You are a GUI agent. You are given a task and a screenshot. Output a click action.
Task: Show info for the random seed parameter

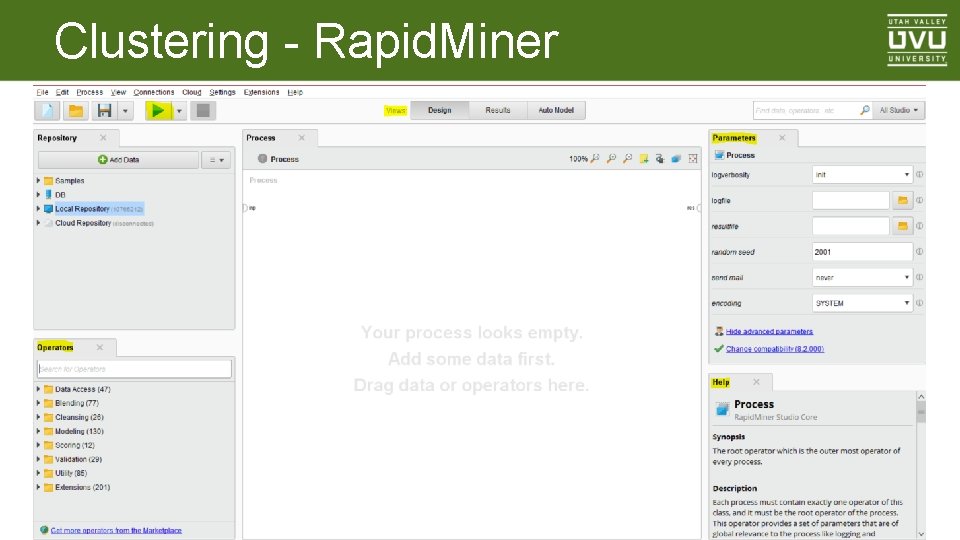point(920,252)
